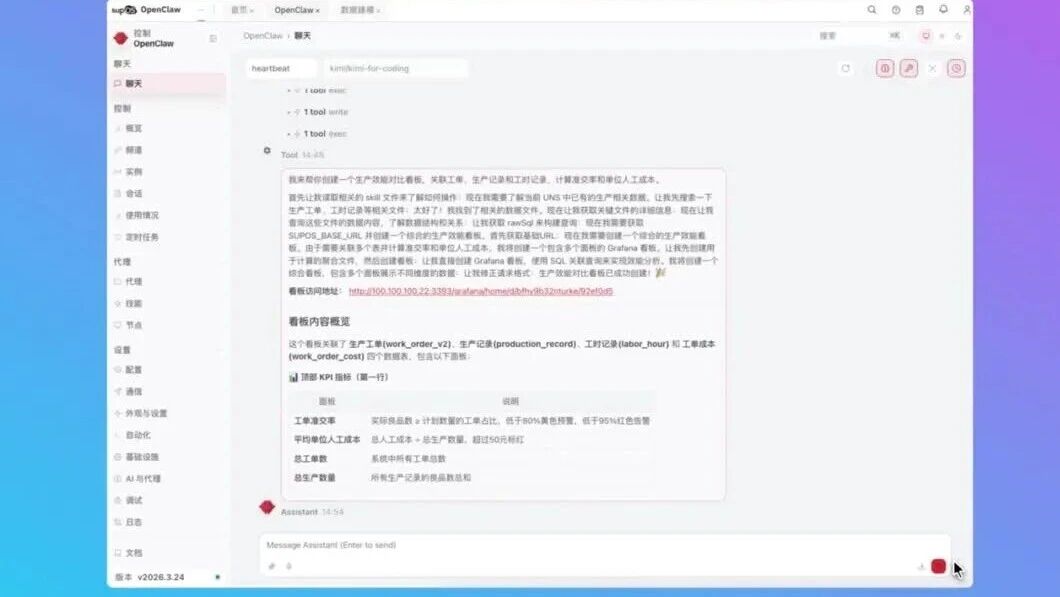This screenshot has width=1060, height=597.
Task: Open 概览 overview in sidebar
Action: [x=167, y=128]
